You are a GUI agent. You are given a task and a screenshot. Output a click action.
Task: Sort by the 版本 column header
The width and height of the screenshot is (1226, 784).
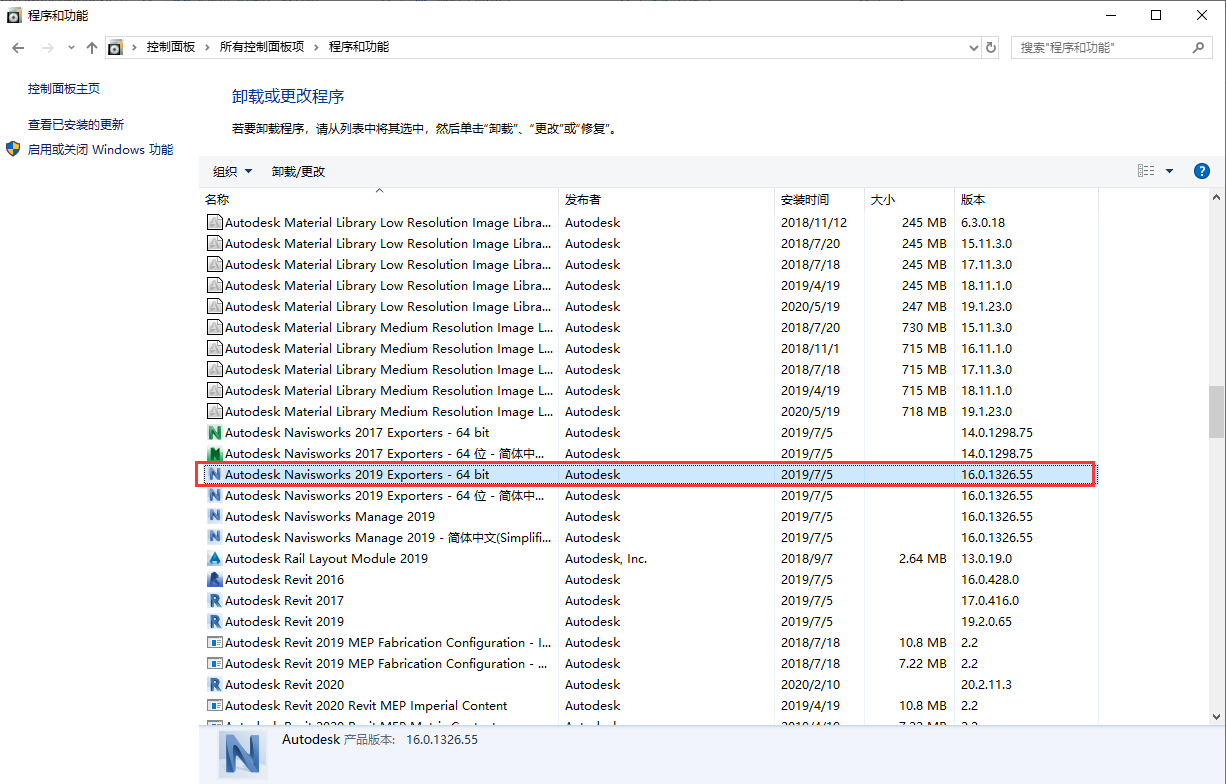click(x=1025, y=199)
